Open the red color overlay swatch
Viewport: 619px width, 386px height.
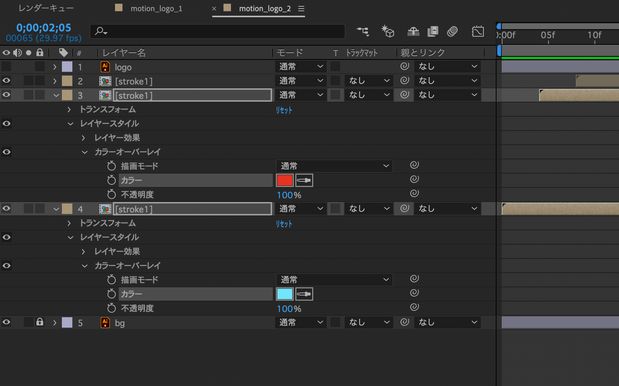(x=285, y=180)
